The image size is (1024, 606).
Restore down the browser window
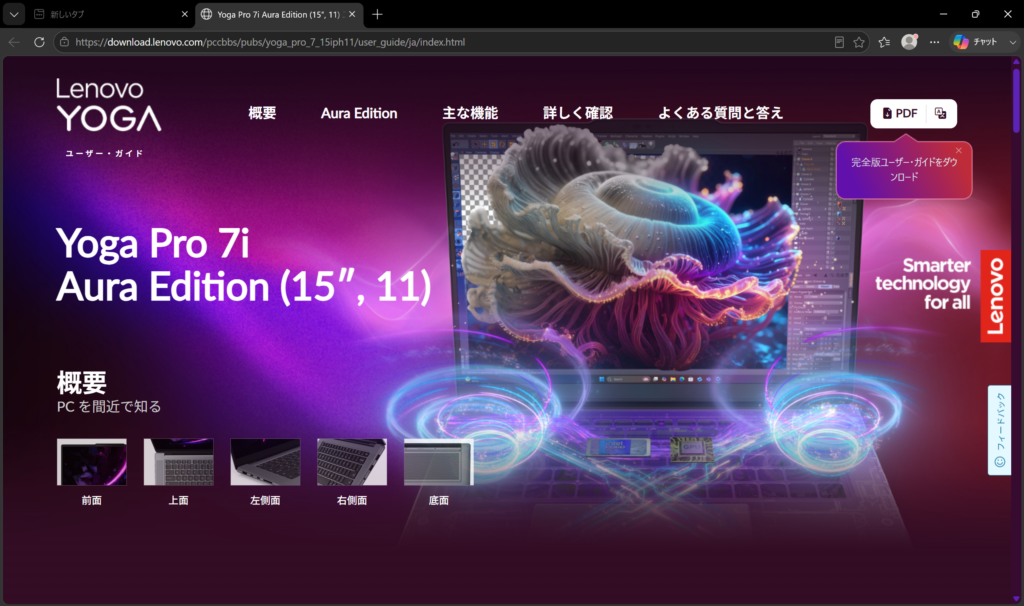[975, 14]
